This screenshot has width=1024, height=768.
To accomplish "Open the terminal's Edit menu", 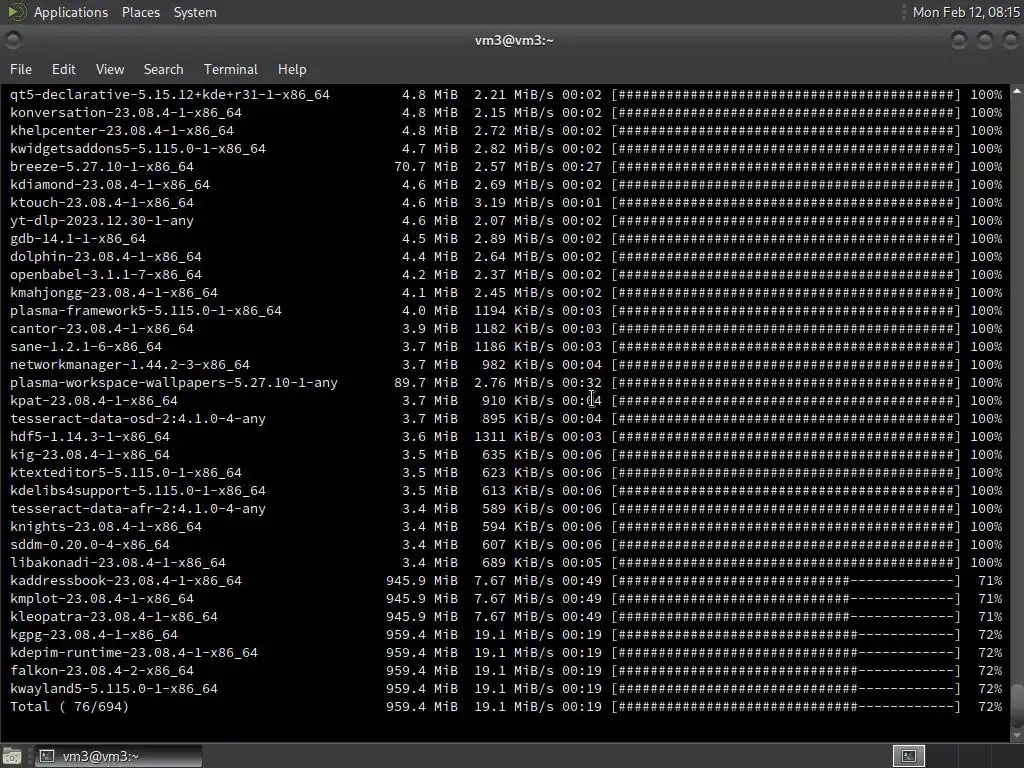I will 63,69.
